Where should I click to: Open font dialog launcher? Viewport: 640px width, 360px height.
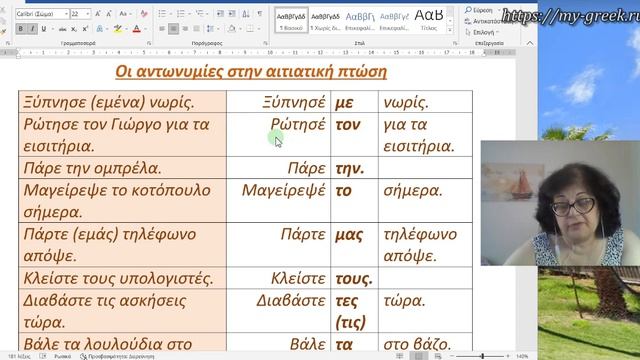click(149, 43)
